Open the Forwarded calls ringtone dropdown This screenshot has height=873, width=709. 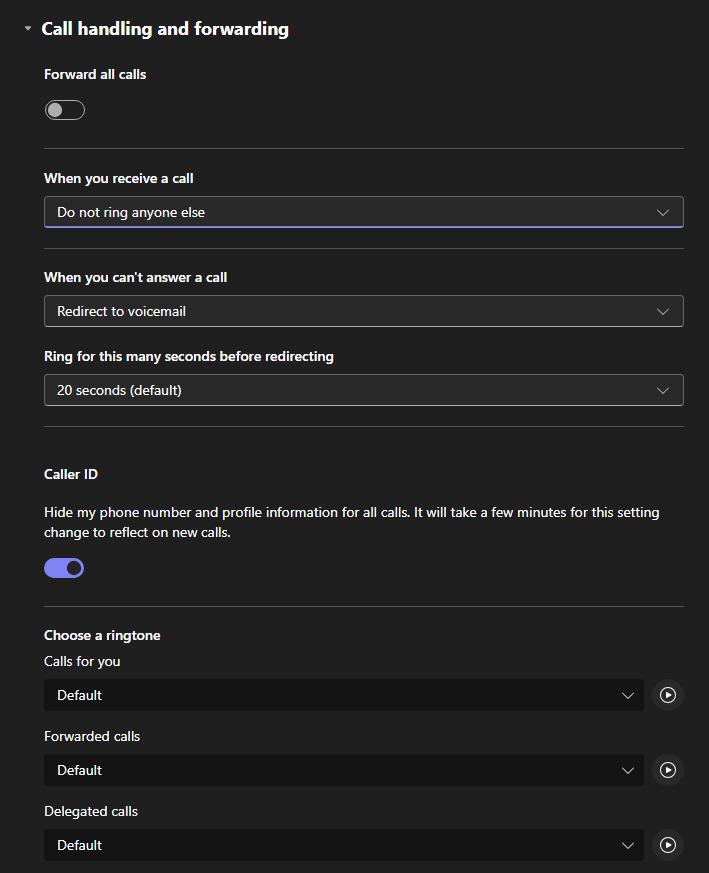coord(343,770)
